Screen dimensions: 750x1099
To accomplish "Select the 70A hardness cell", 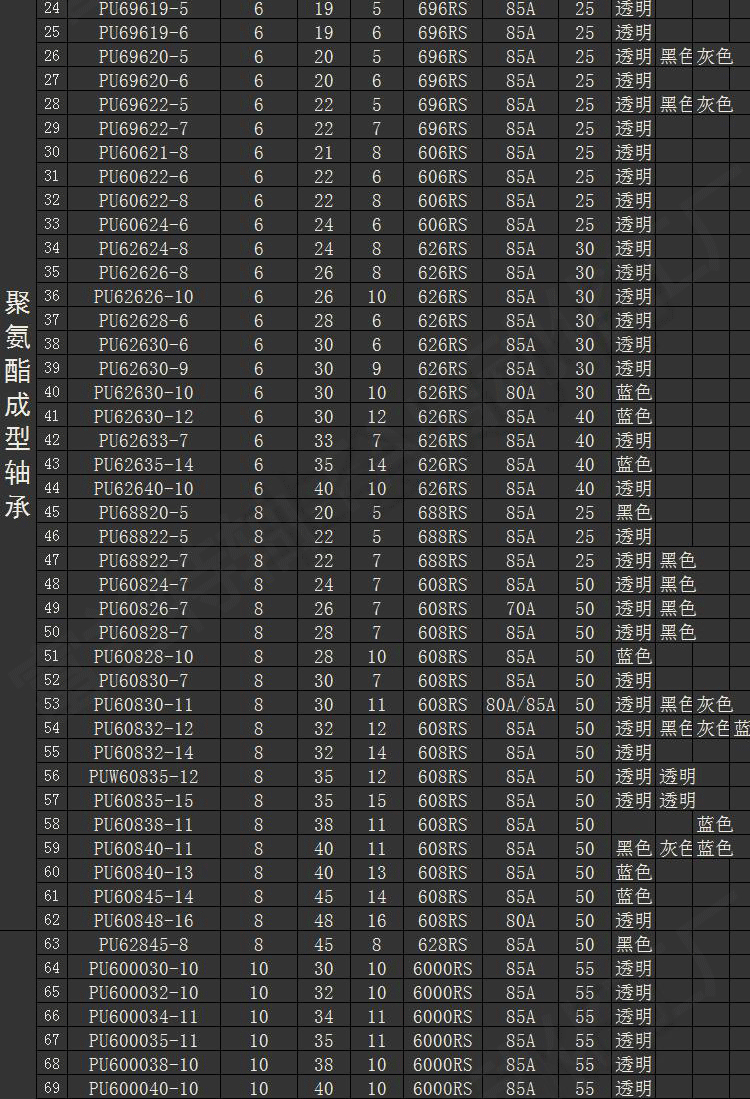I will 520,609.
